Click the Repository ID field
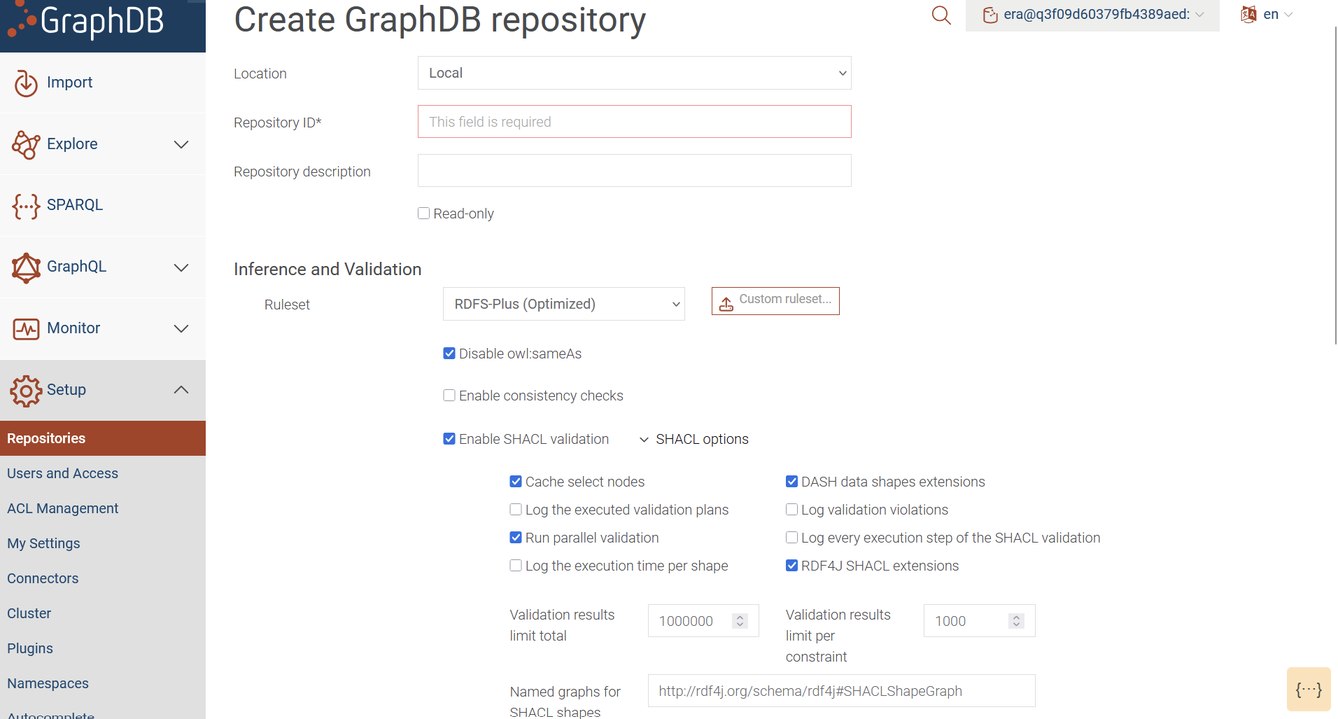This screenshot has height=719, width=1338. [634, 121]
